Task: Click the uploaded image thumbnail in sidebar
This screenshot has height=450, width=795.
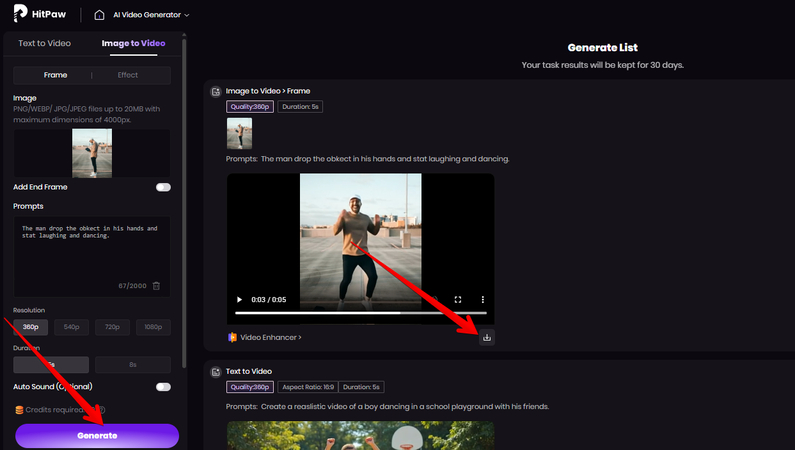Action: coord(92,153)
